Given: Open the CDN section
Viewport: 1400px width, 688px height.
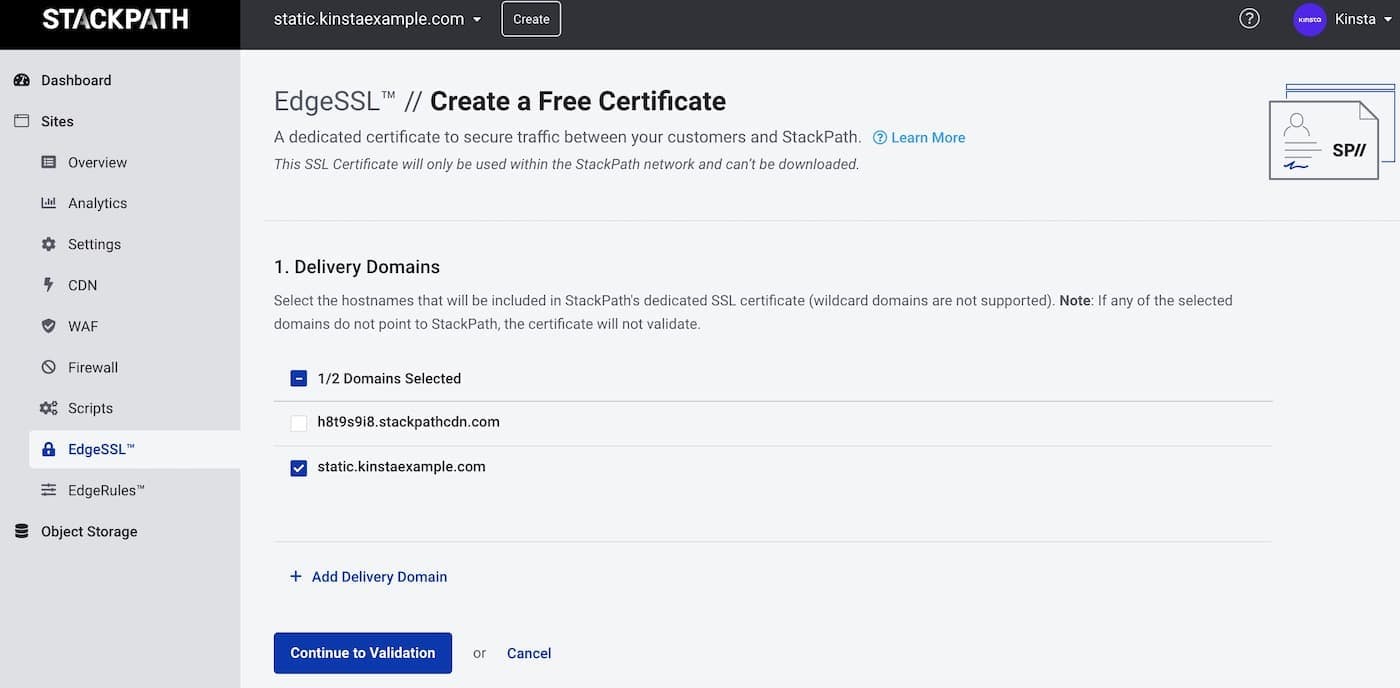Looking at the screenshot, I should [47, 284].
